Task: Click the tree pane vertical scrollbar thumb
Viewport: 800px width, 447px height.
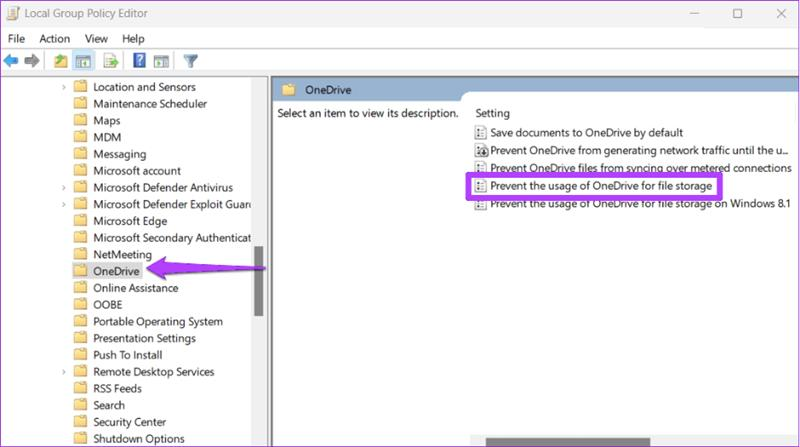Action: coord(259,281)
